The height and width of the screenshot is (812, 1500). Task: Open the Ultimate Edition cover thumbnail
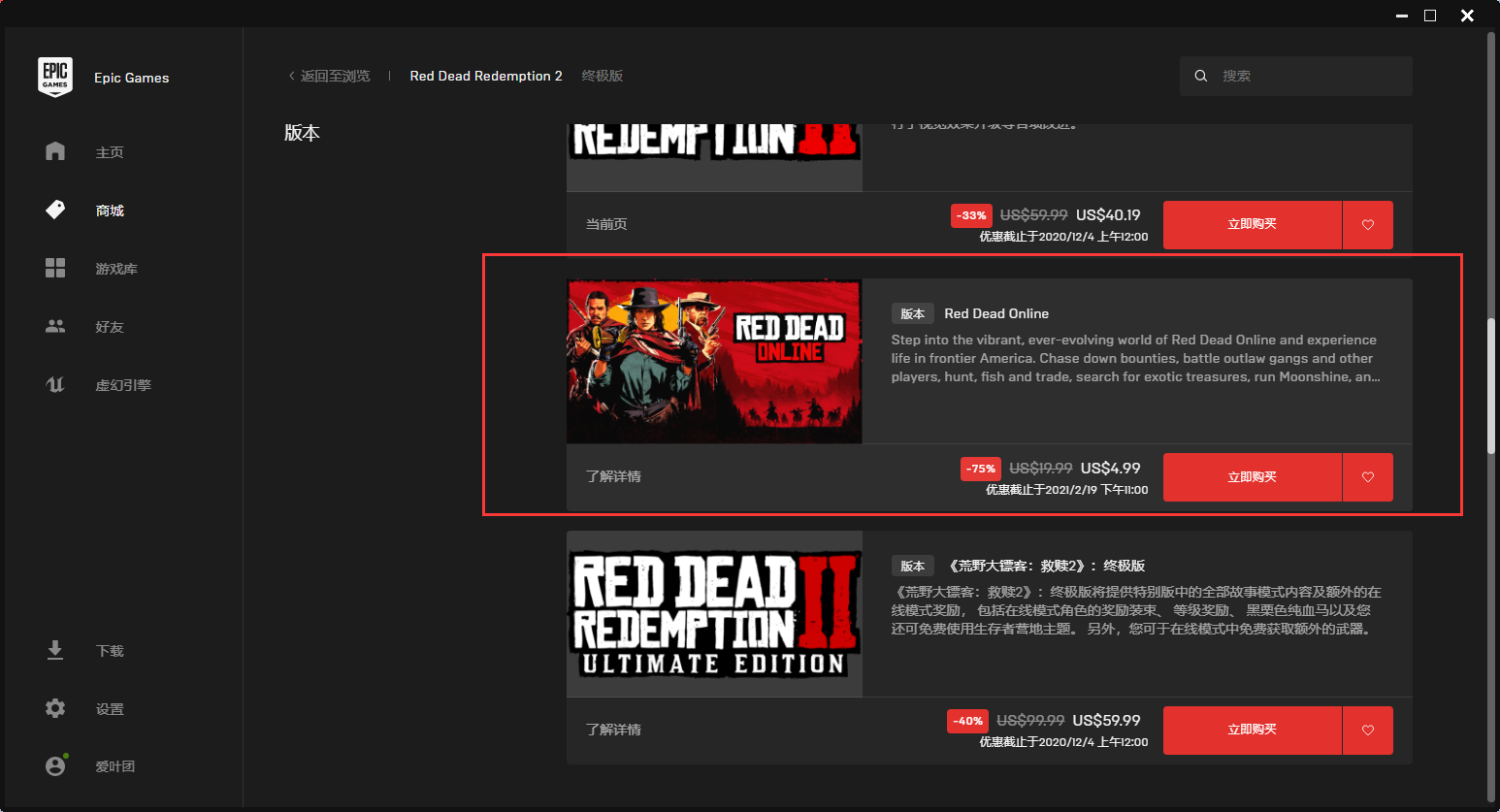[714, 613]
